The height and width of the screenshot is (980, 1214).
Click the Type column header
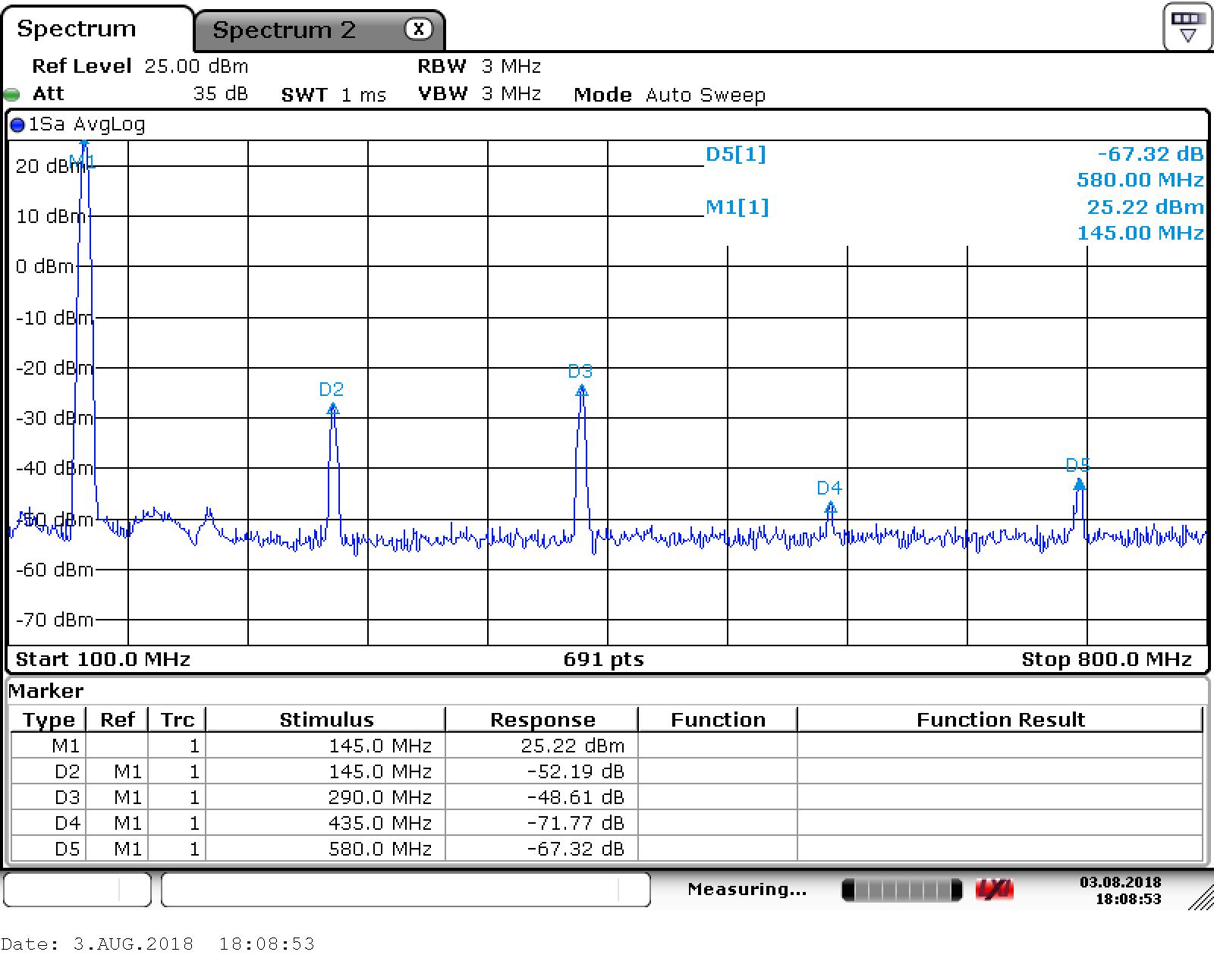[49, 719]
